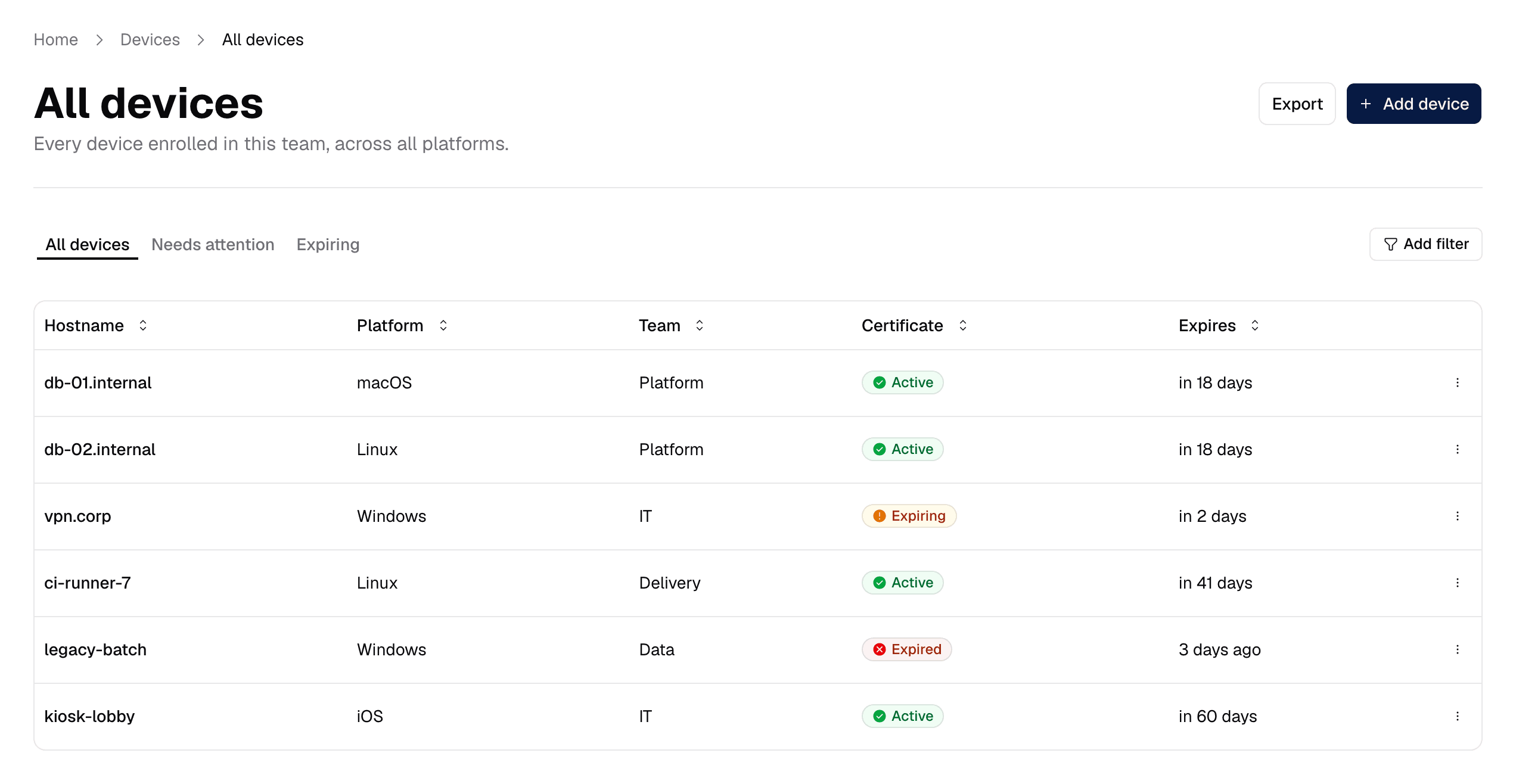Click the All devices breadcrumb item

262,39
